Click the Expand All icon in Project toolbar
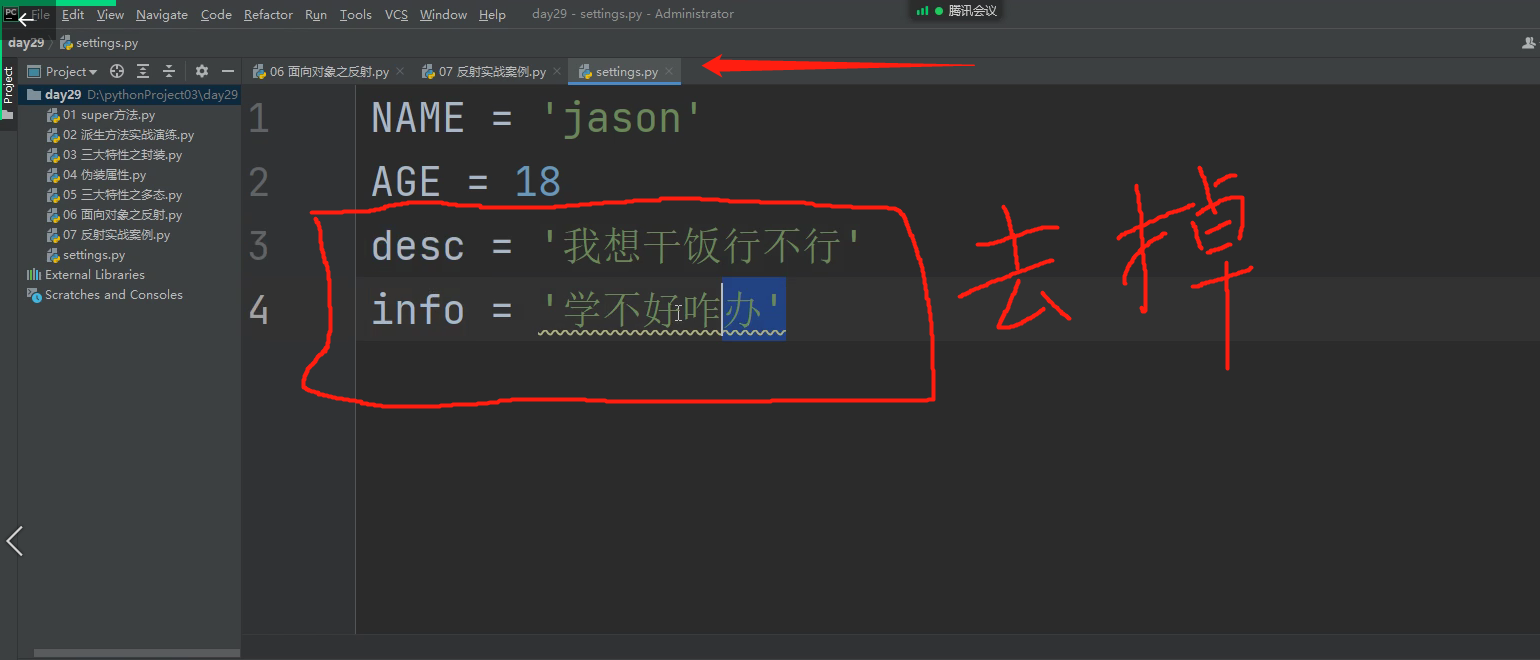This screenshot has height=660, width=1540. click(142, 71)
